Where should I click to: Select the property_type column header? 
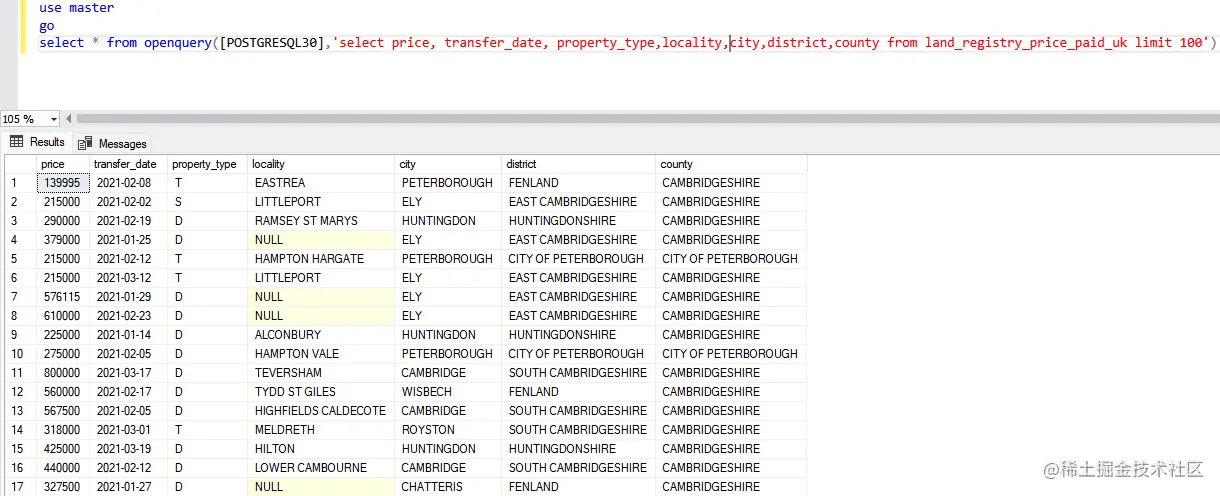[x=207, y=164]
